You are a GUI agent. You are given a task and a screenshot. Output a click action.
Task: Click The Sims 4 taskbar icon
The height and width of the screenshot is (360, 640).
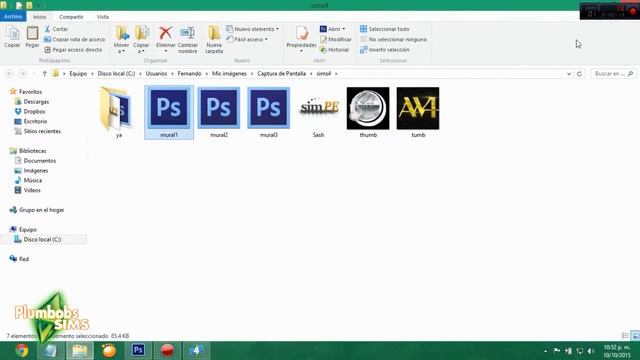pos(196,350)
